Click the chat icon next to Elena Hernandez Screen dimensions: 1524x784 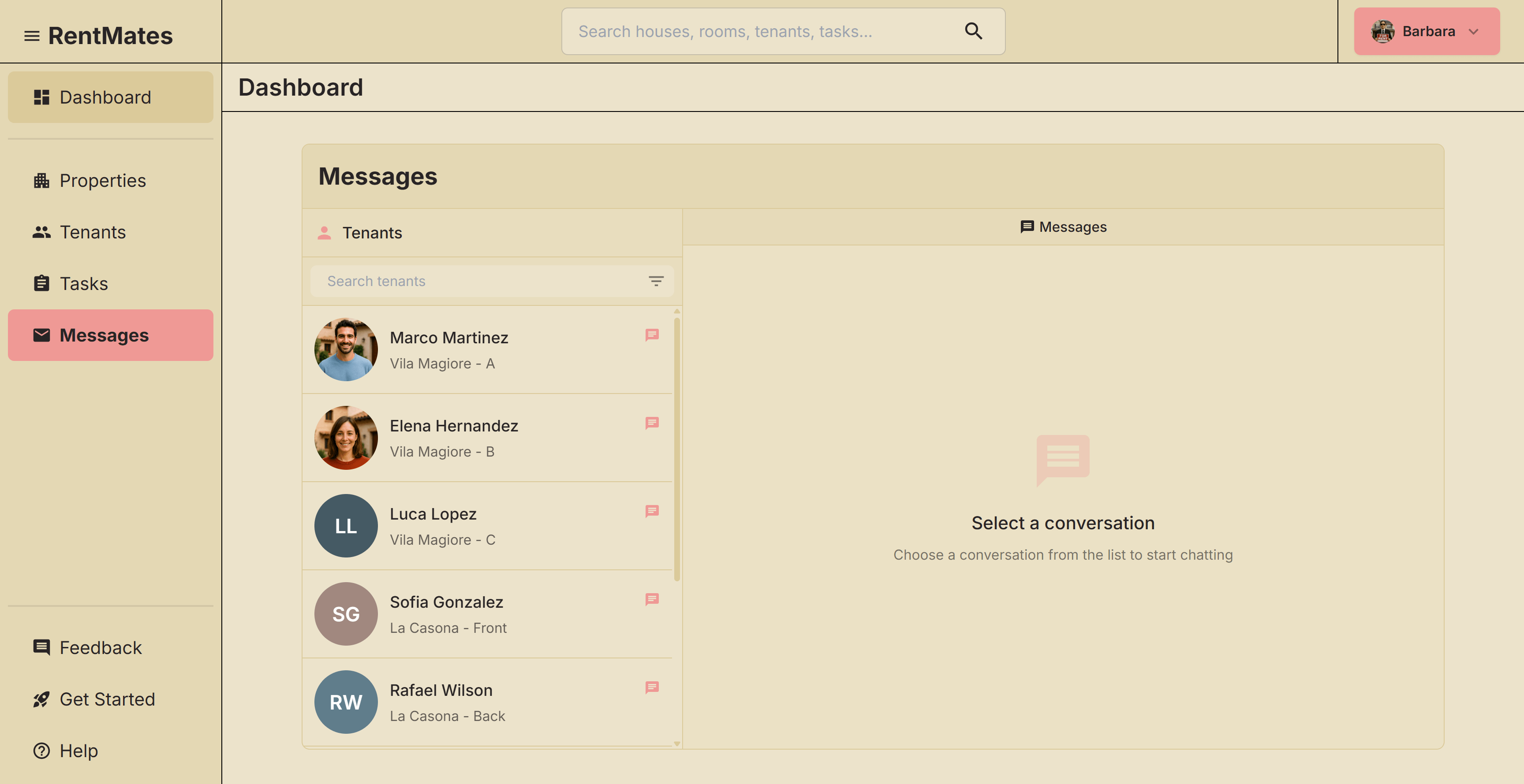click(652, 422)
